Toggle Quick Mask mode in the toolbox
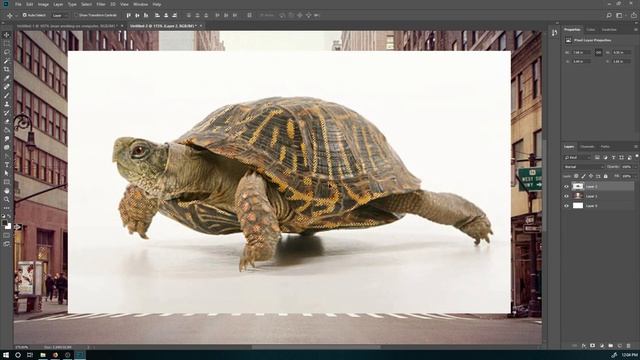This screenshot has width=640, height=360. point(6,235)
